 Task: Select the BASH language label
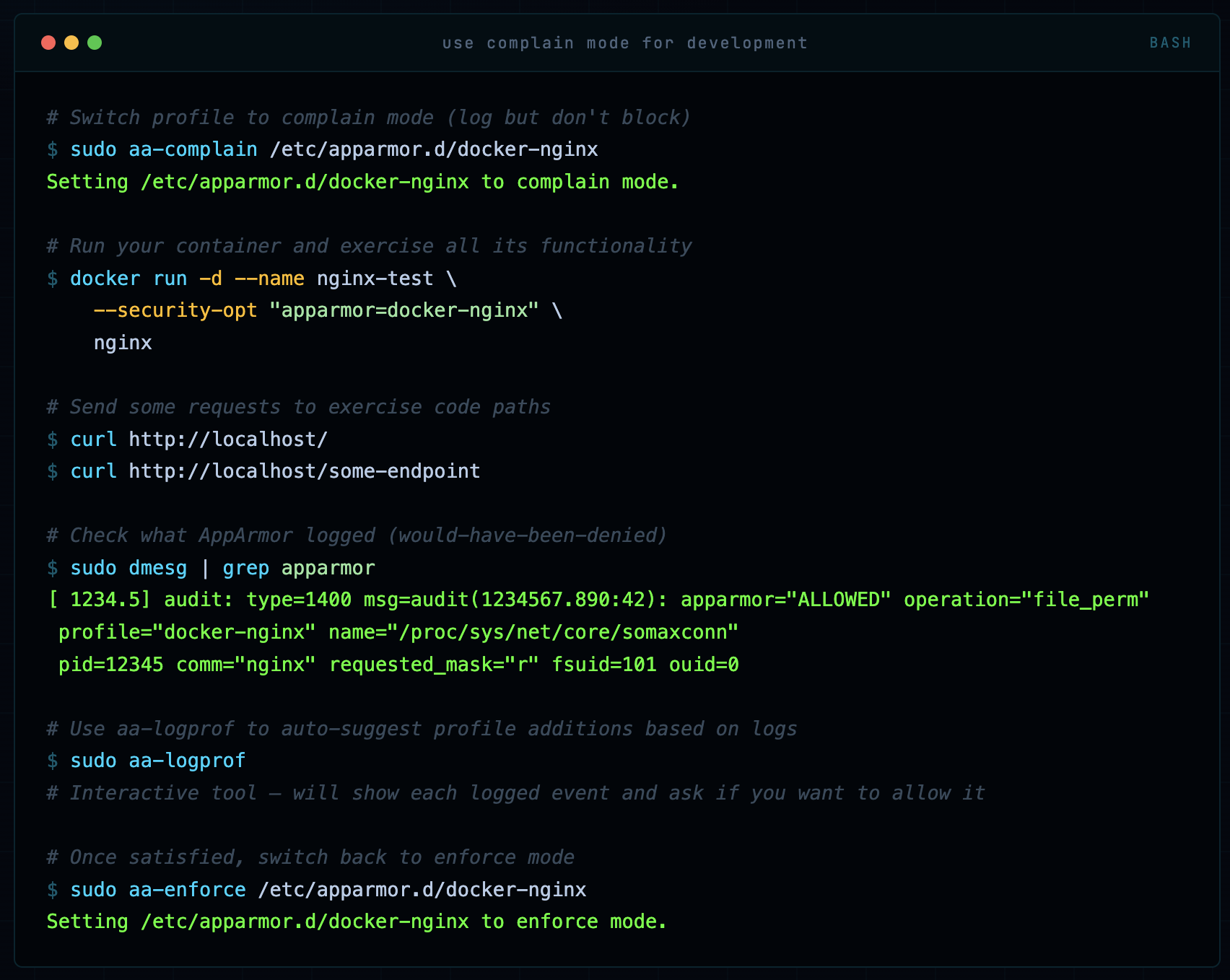tap(1170, 43)
